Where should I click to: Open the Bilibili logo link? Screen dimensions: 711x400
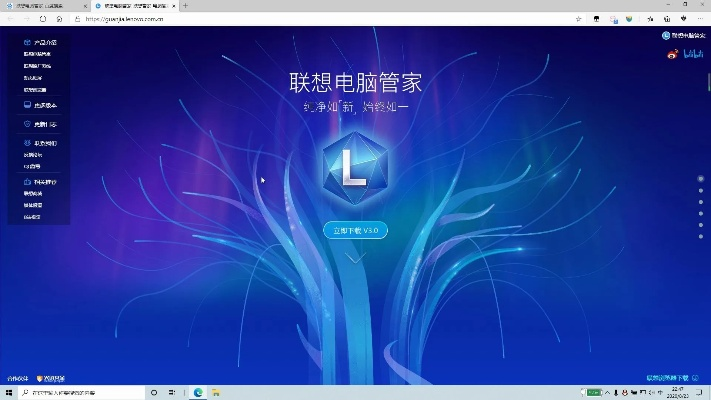coord(693,55)
